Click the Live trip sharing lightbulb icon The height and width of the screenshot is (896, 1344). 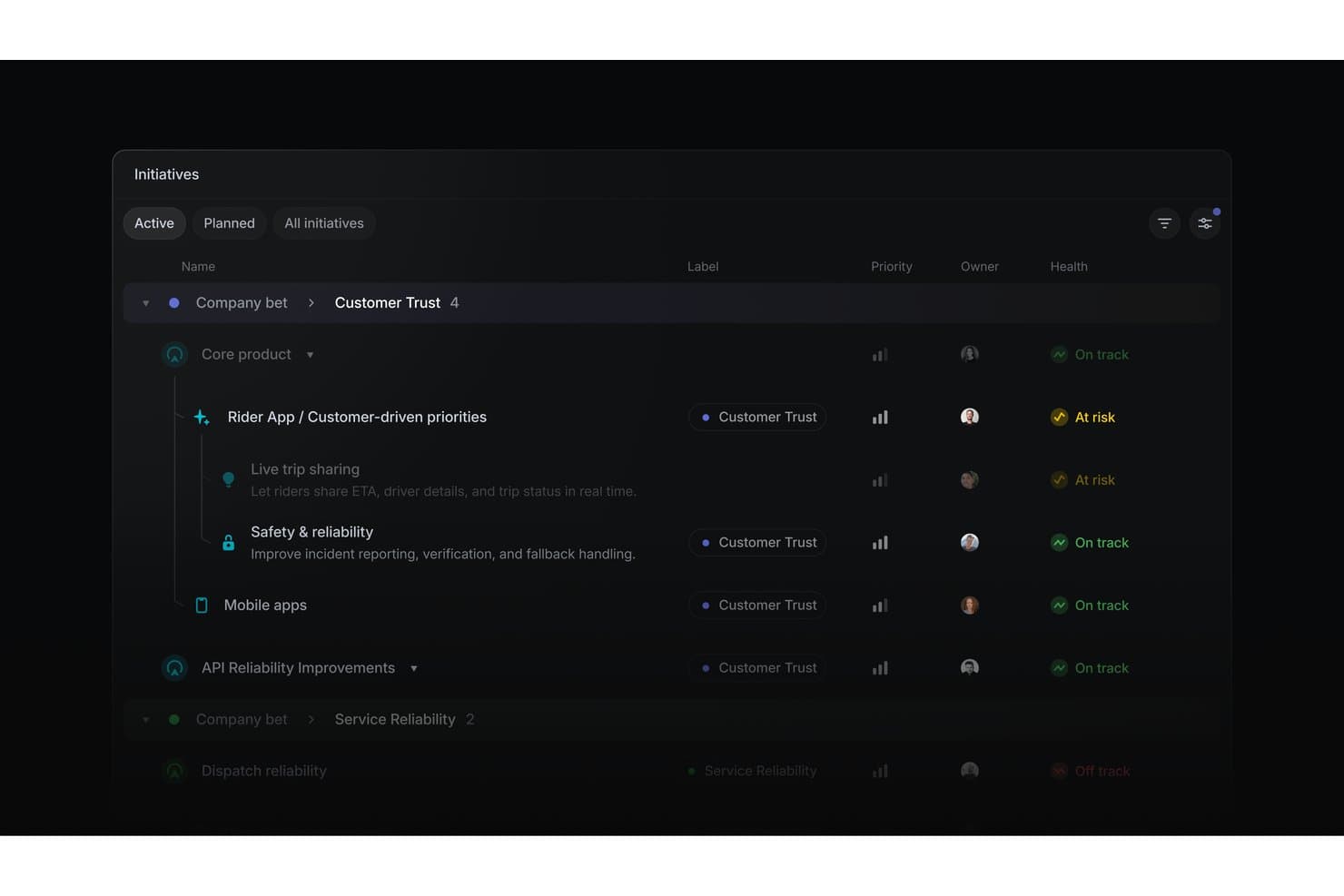pyautogui.click(x=229, y=479)
